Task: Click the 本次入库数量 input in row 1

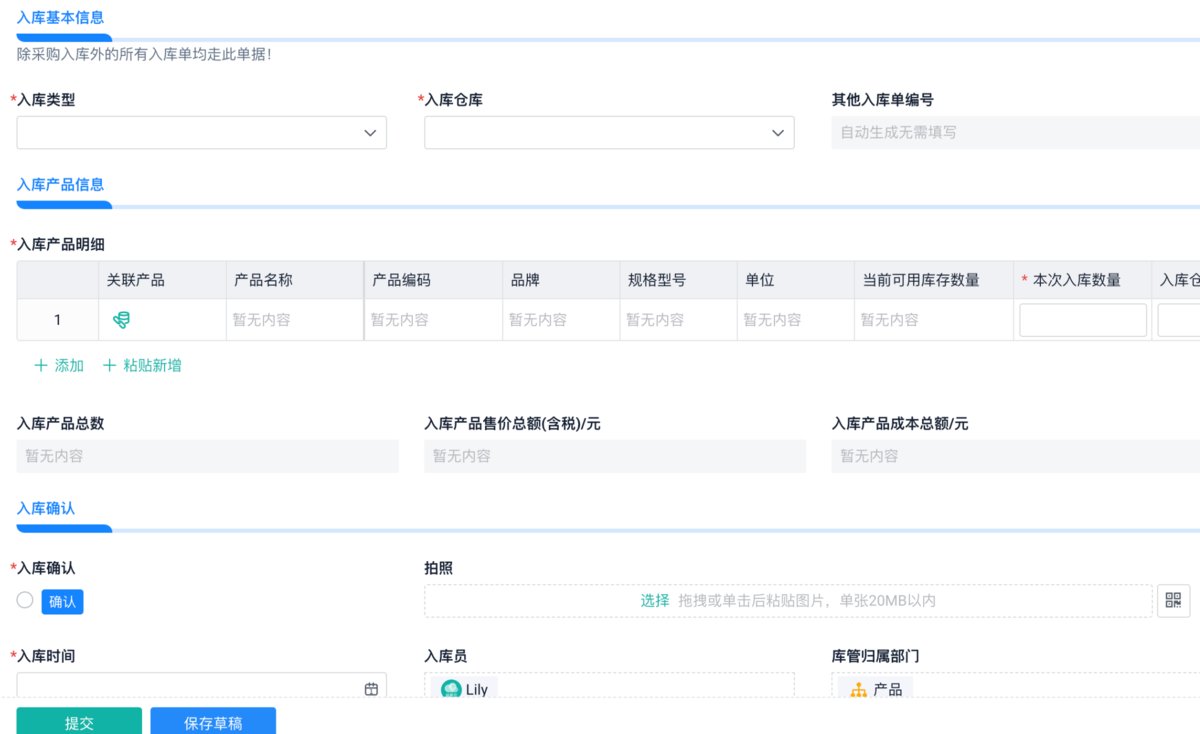Action: pos(1082,320)
